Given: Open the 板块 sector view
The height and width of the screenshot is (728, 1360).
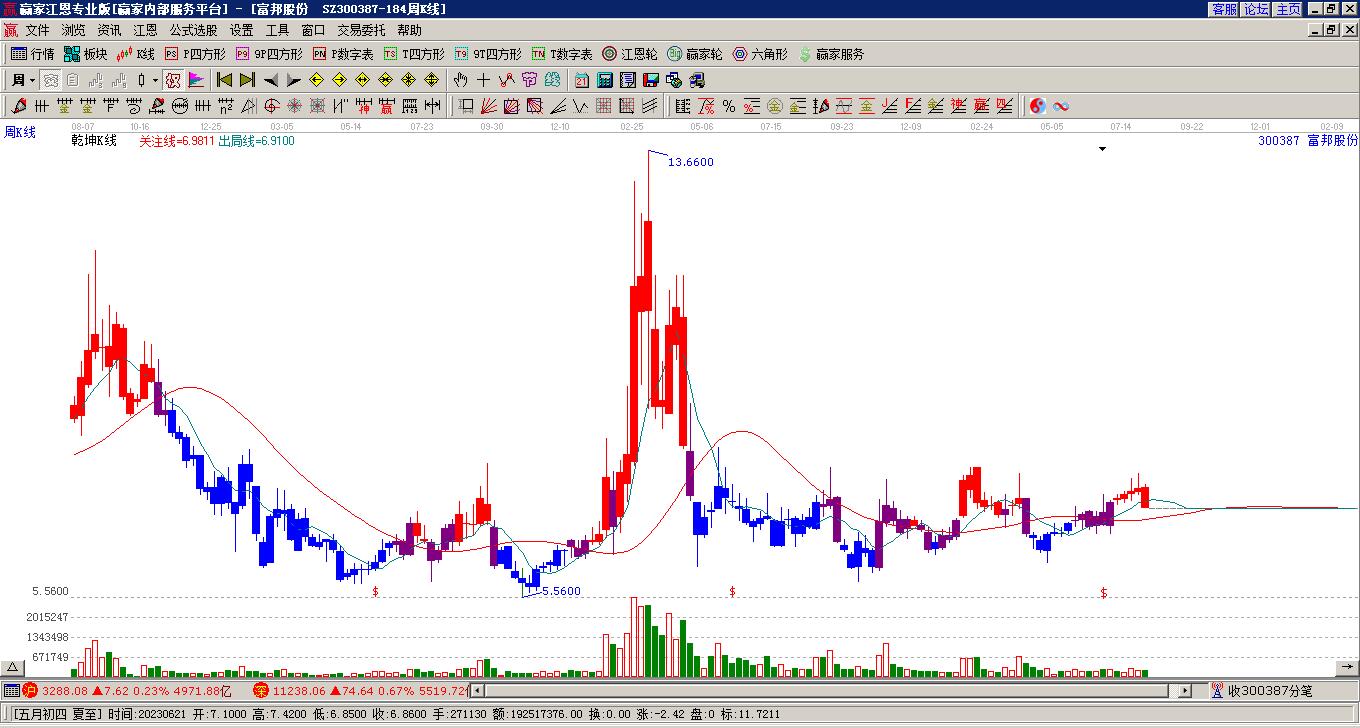Looking at the screenshot, I should click(x=85, y=54).
